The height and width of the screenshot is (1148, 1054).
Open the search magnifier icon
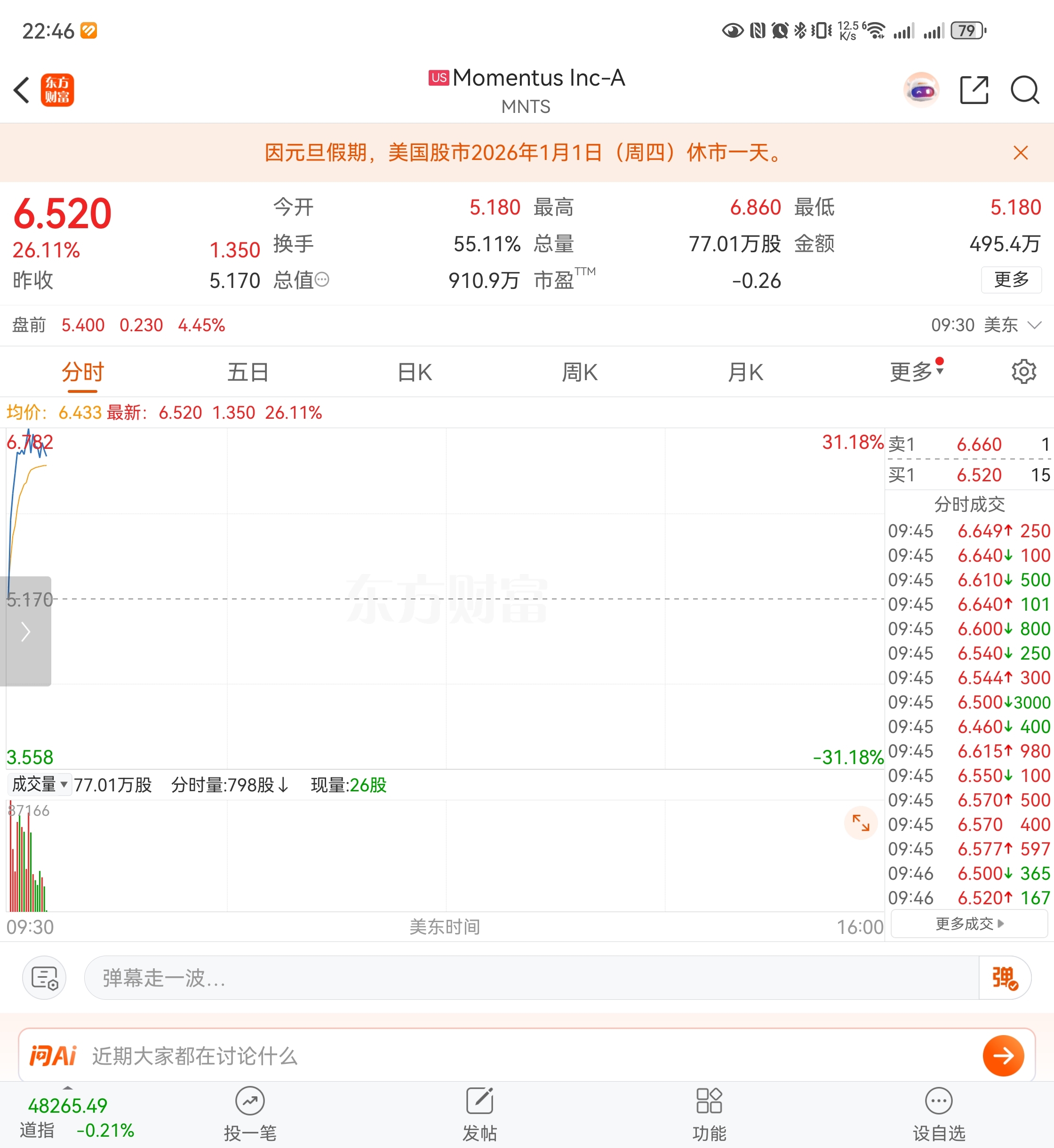(1024, 90)
